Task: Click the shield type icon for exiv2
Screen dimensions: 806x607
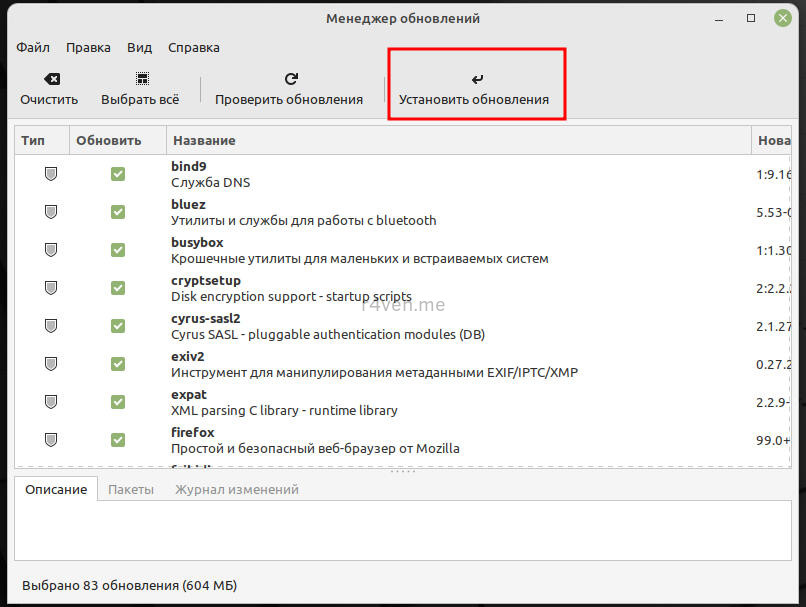Action: (x=50, y=364)
